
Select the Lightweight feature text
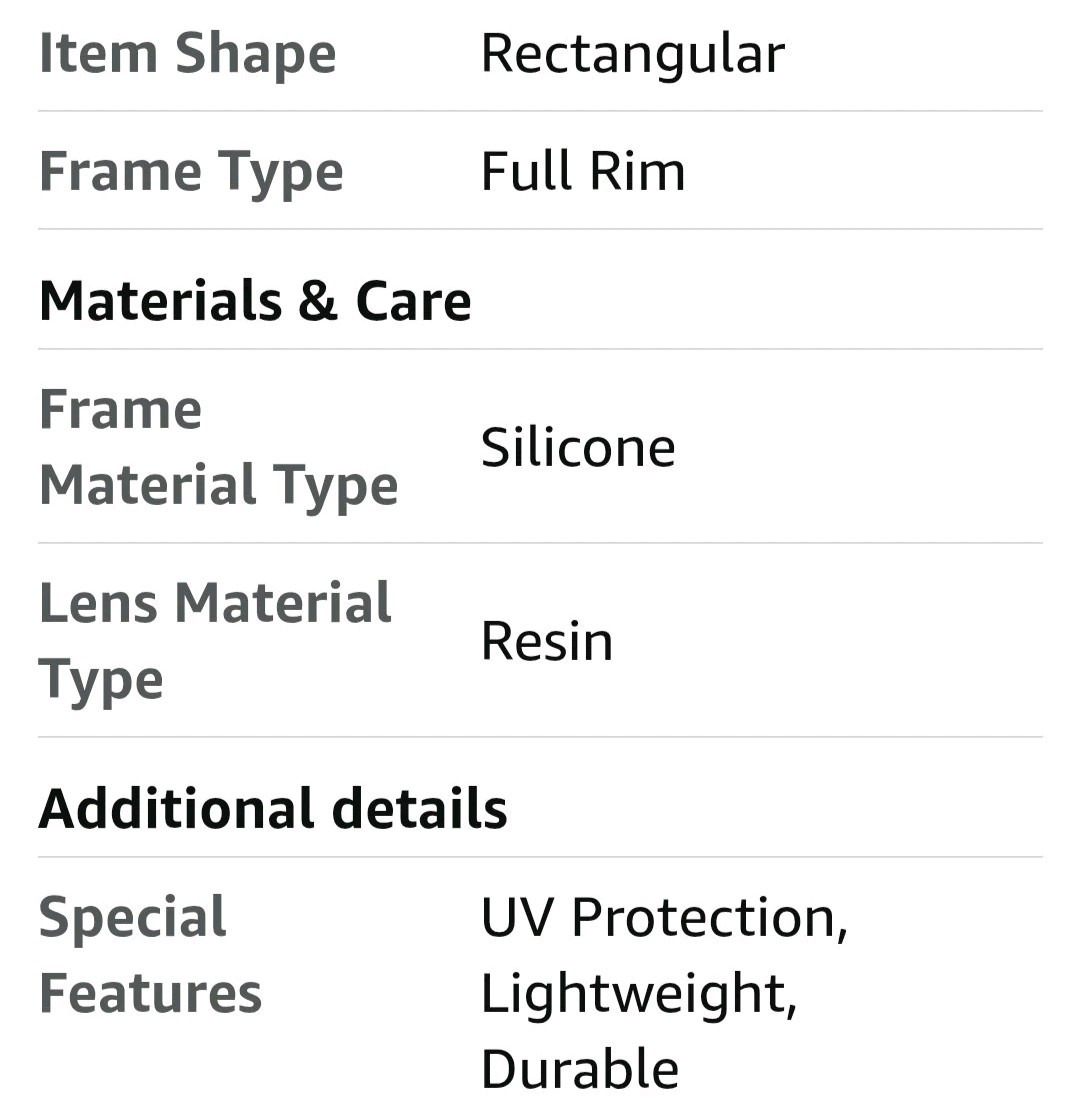click(638, 993)
